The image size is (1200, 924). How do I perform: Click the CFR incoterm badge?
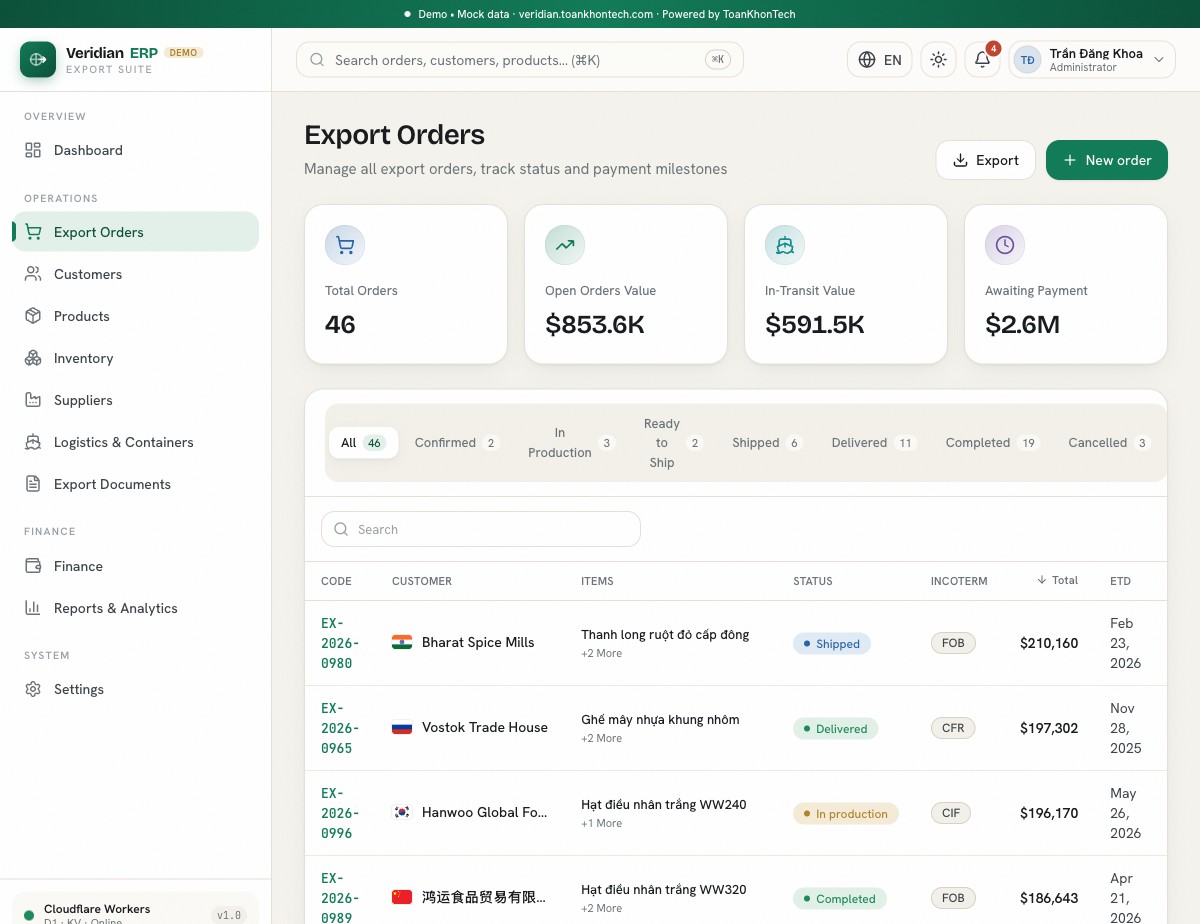pyautogui.click(x=953, y=728)
